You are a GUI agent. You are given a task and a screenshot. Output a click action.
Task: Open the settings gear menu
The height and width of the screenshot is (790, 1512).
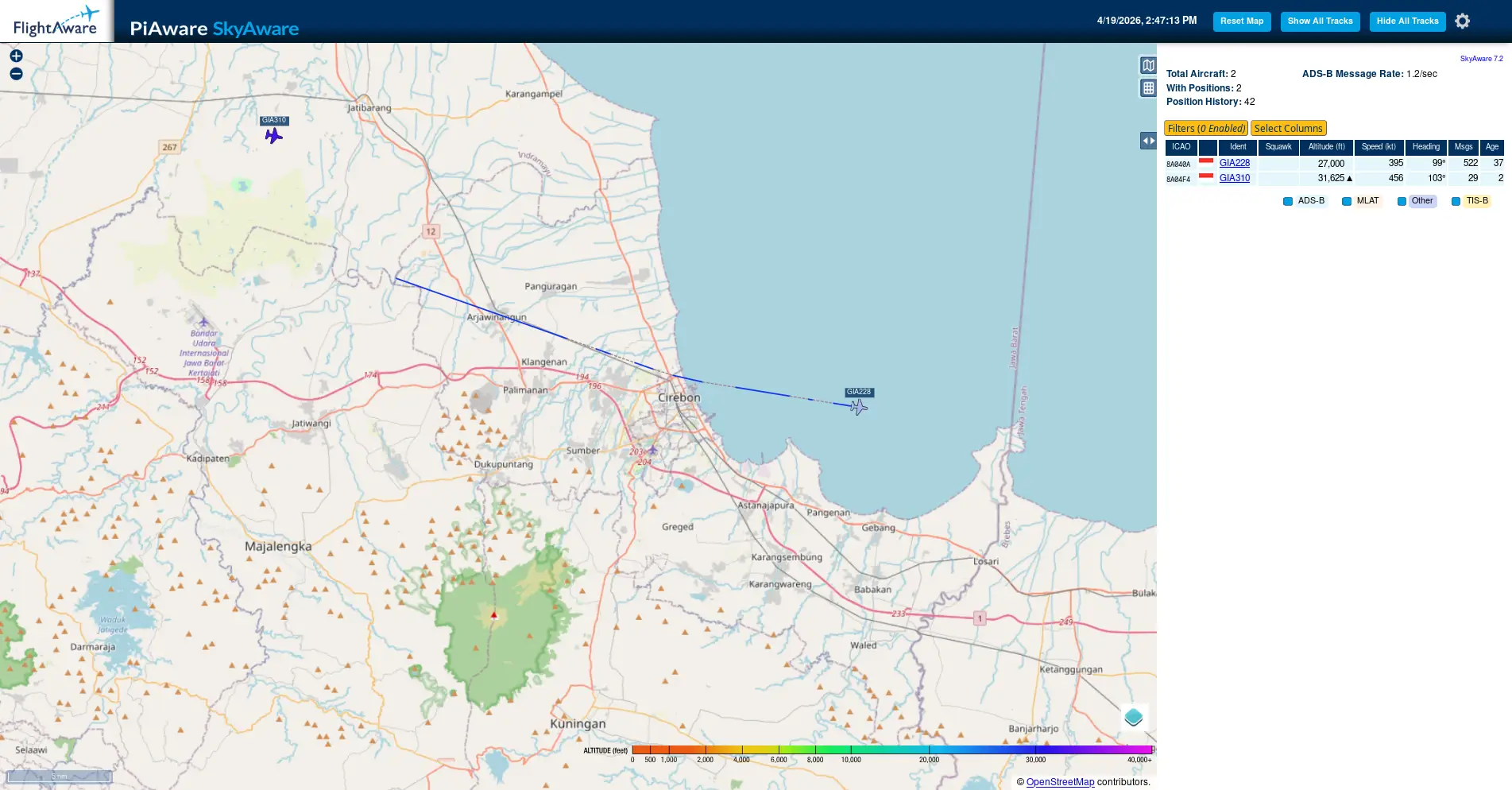tap(1462, 21)
